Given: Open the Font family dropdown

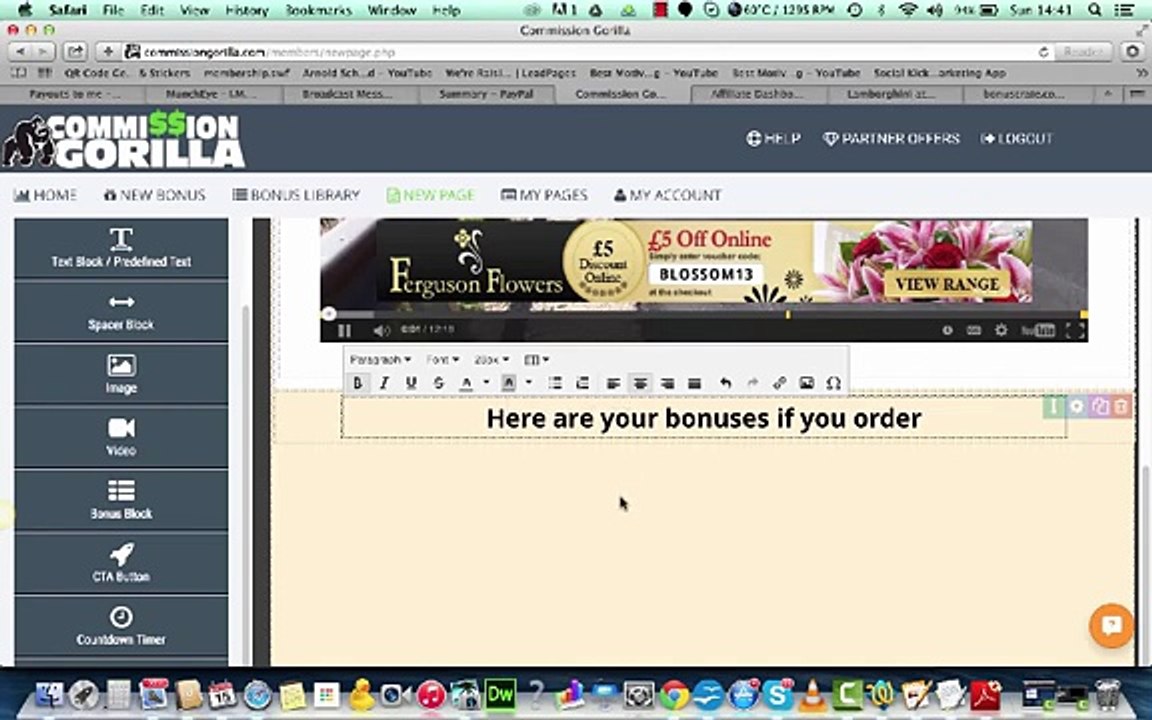Looking at the screenshot, I should tap(442, 359).
